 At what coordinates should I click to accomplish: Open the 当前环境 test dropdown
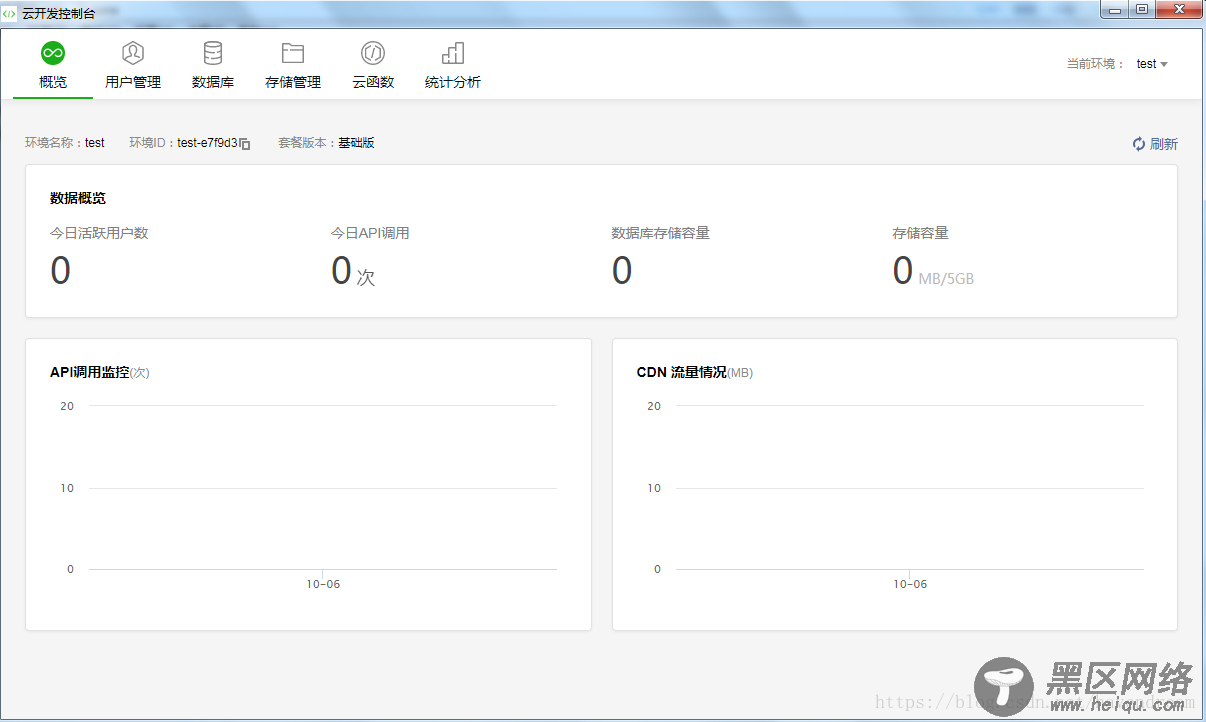pyautogui.click(x=1152, y=64)
